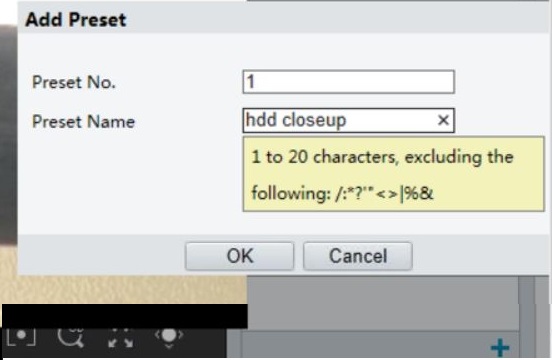Click the yellow character-limit tooltip

pyautogui.click(x=394, y=174)
